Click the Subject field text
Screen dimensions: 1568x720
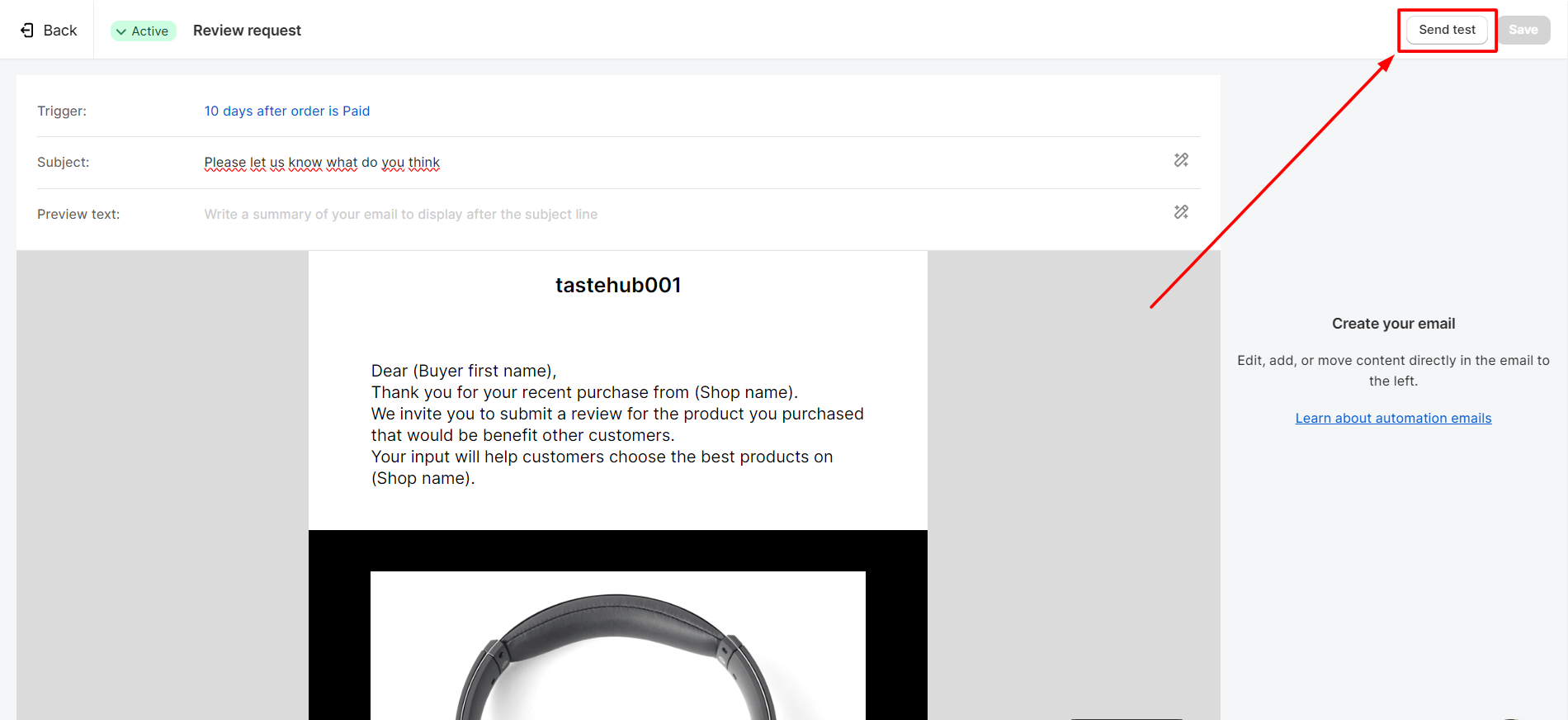coord(322,163)
